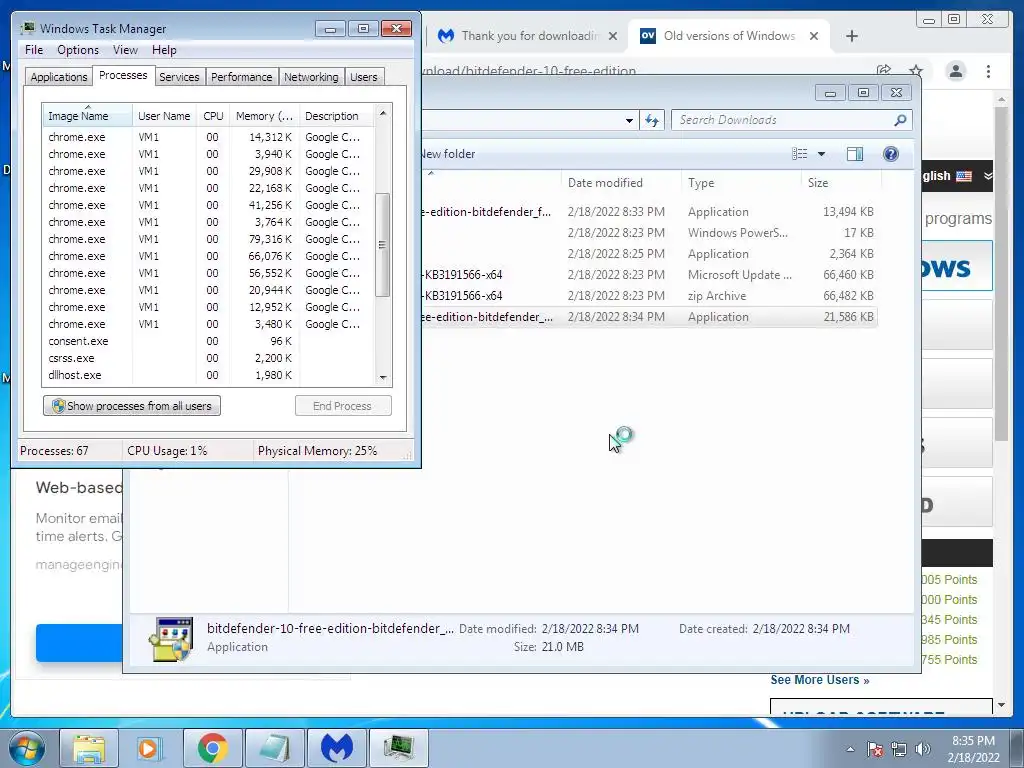Open more view options dropdown arrow
1024x768 pixels.
pyautogui.click(x=822, y=154)
